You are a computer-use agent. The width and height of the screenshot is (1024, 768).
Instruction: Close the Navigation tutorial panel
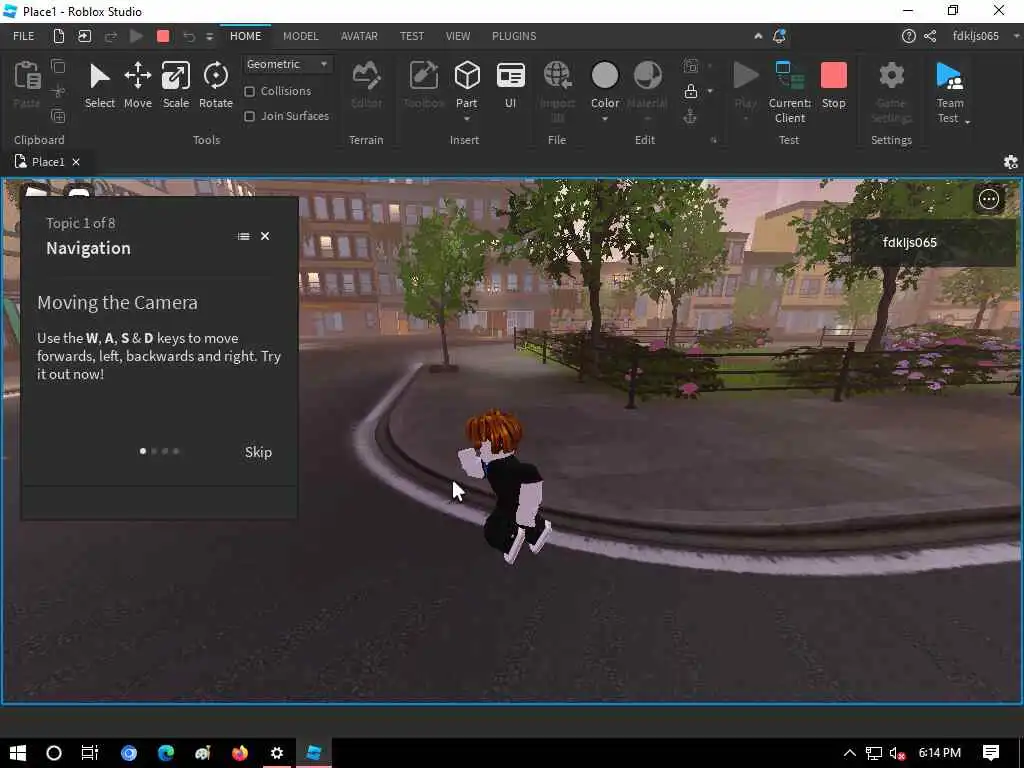click(x=265, y=236)
